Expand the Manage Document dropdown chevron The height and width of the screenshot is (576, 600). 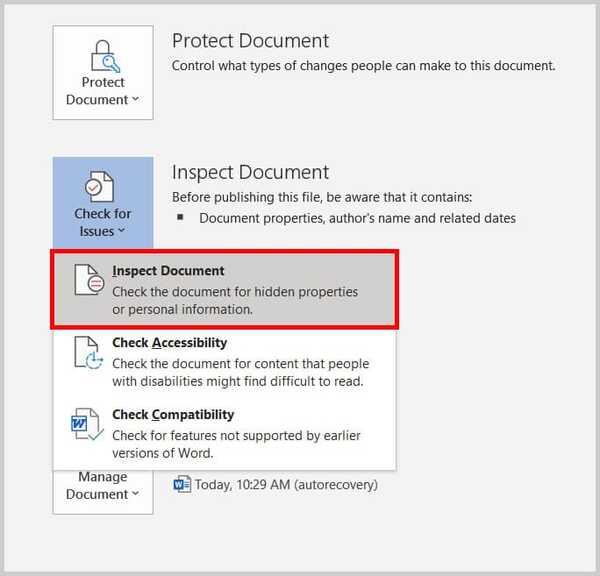pyautogui.click(x=135, y=493)
